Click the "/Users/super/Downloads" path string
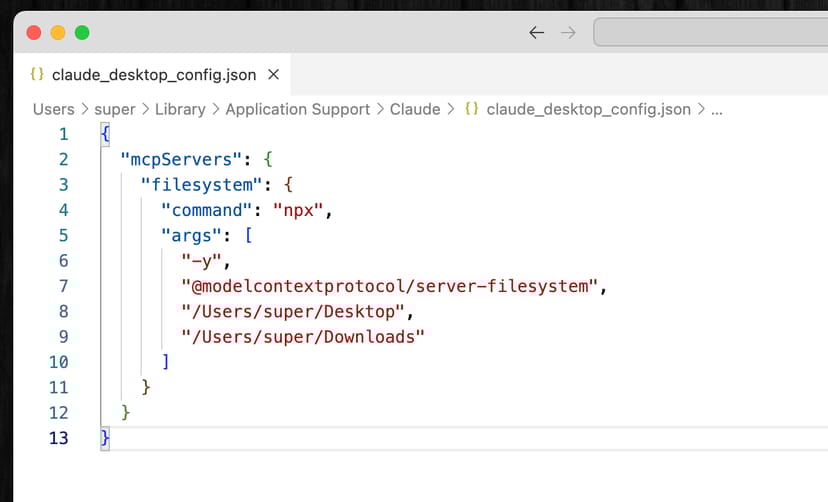This screenshot has width=828, height=502. click(303, 337)
